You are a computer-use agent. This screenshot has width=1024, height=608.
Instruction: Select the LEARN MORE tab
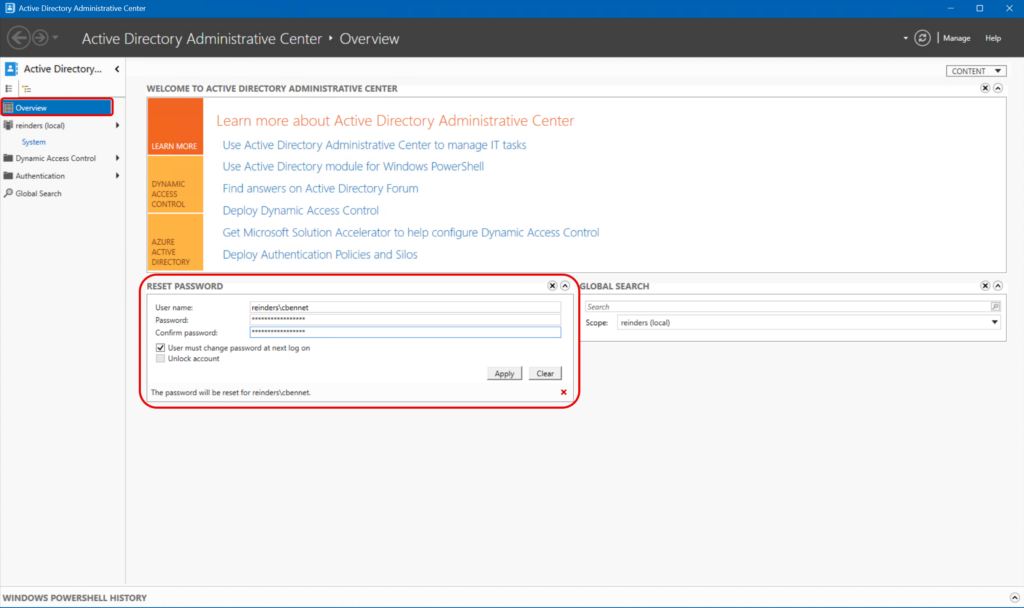tap(175, 127)
